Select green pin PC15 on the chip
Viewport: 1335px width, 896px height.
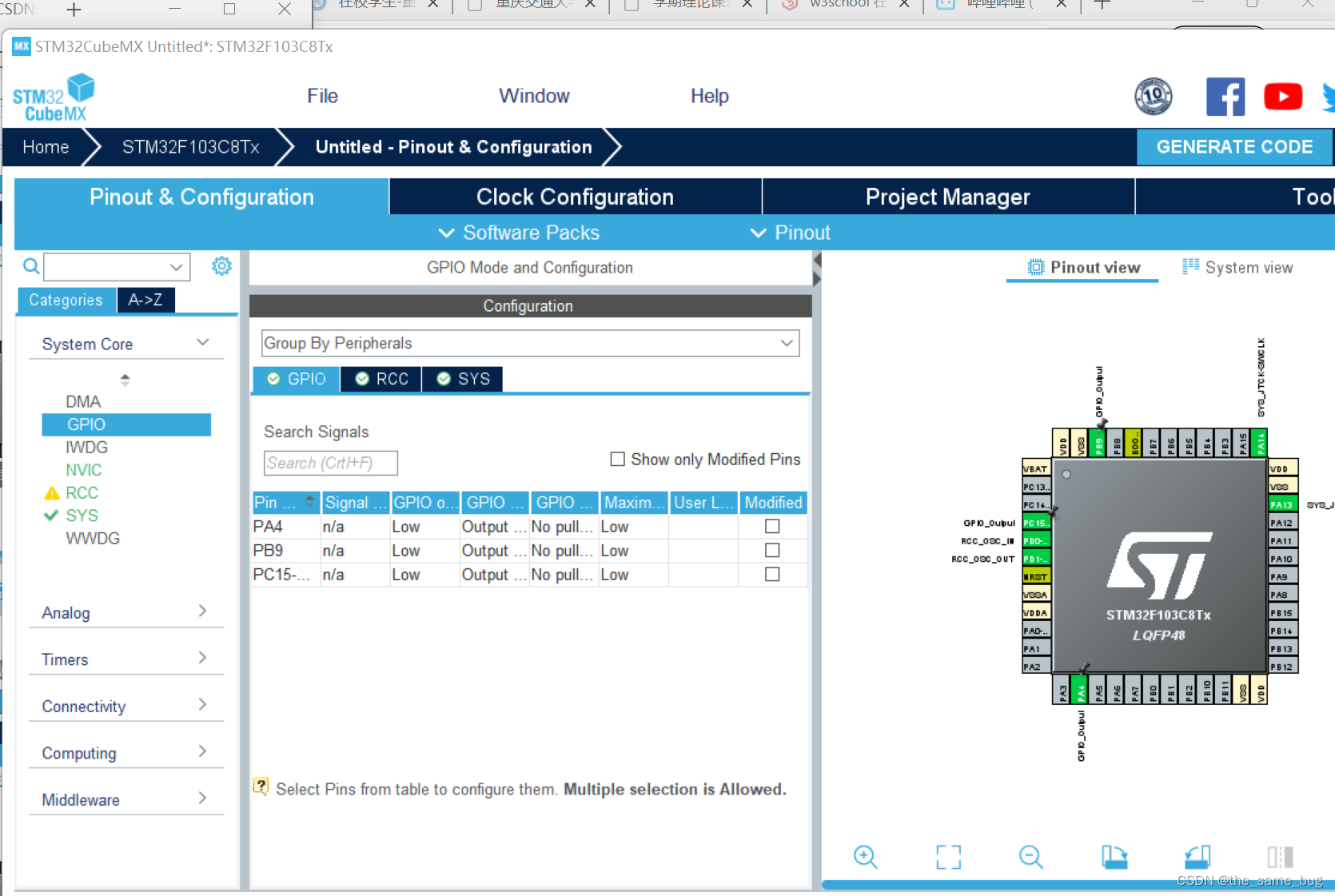point(1037,523)
